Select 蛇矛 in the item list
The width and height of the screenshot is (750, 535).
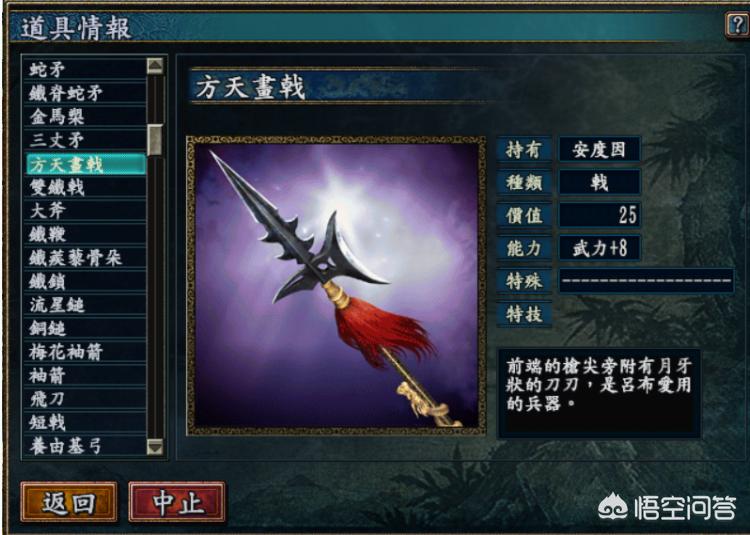coord(85,69)
